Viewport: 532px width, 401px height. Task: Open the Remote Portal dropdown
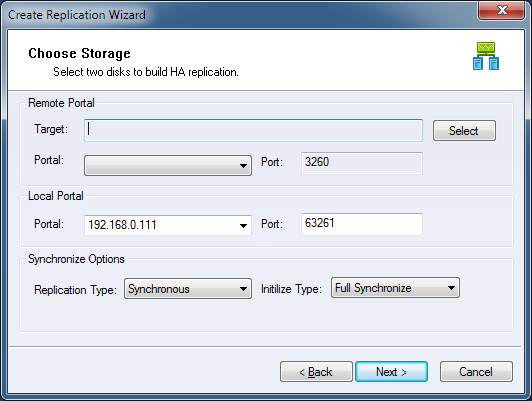pyautogui.click(x=168, y=166)
